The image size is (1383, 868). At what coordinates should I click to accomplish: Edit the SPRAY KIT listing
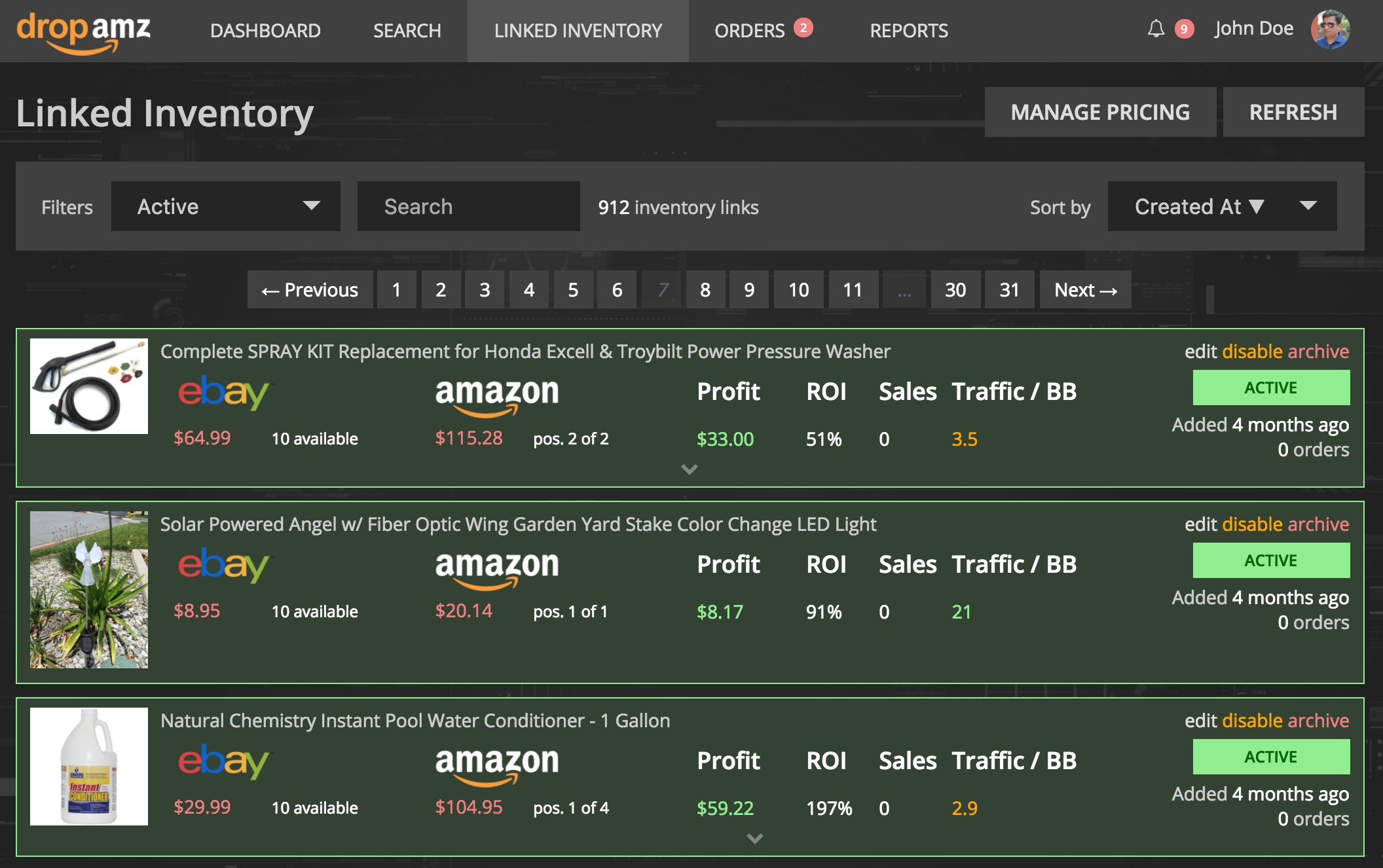tap(1201, 352)
